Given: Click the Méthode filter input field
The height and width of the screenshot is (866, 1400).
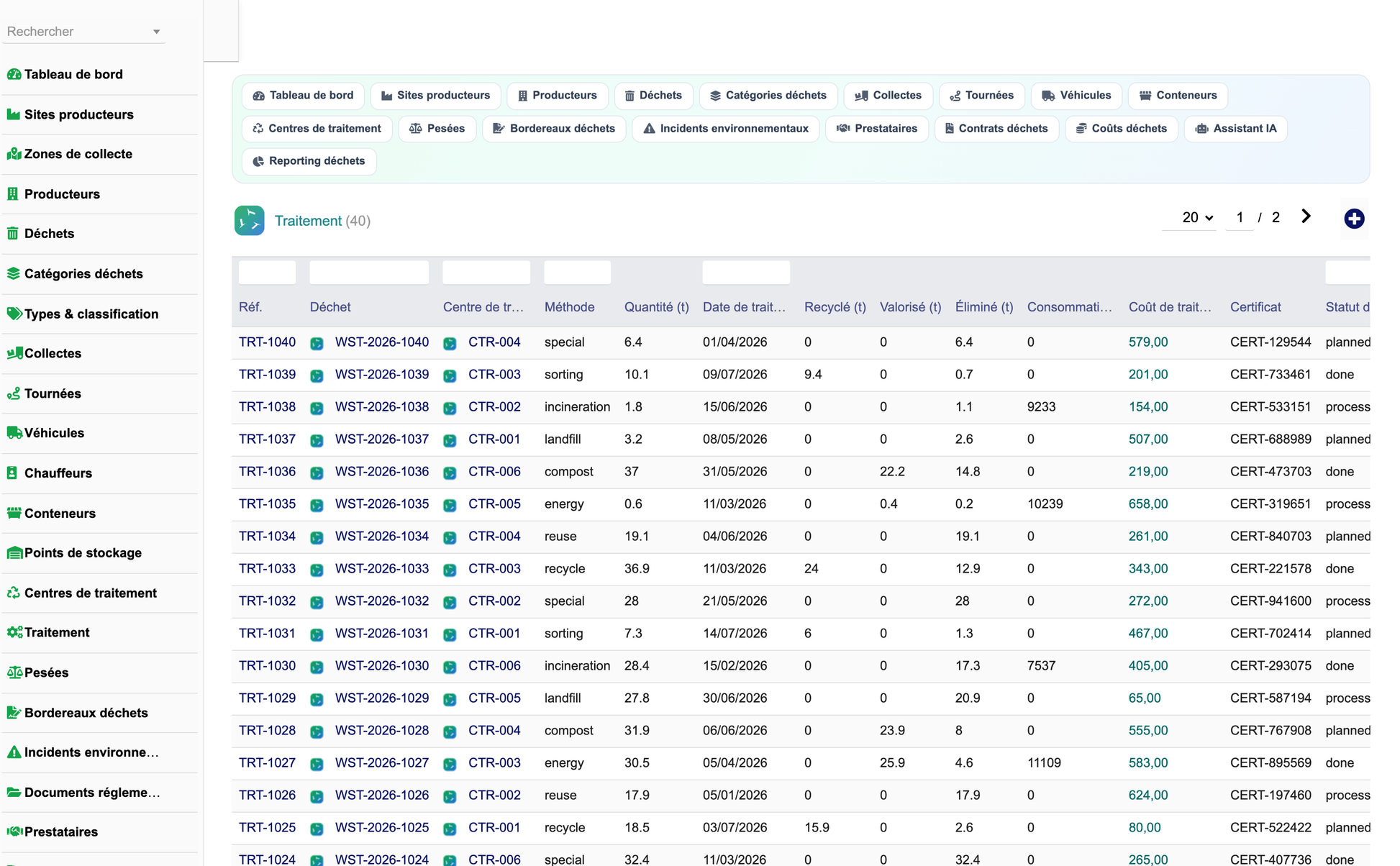Looking at the screenshot, I should pyautogui.click(x=578, y=273).
